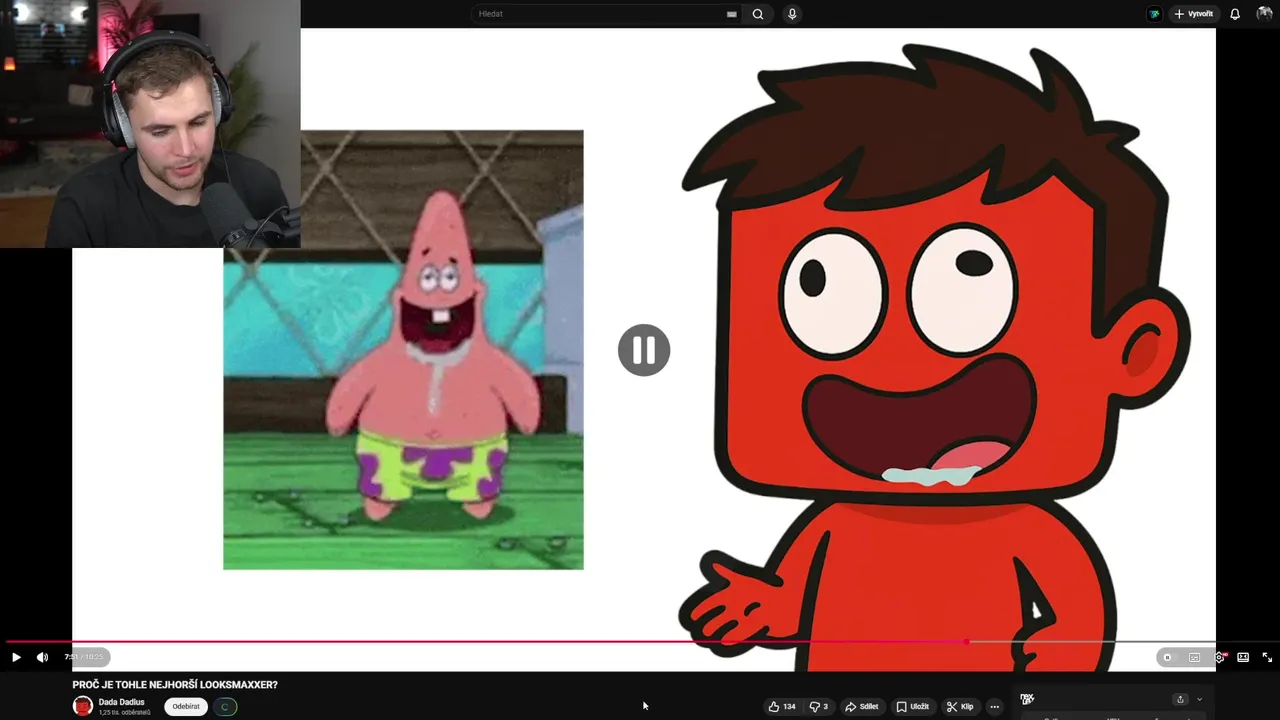Like the video with thumbs-up 134
The width and height of the screenshot is (1280, 720).
782,706
